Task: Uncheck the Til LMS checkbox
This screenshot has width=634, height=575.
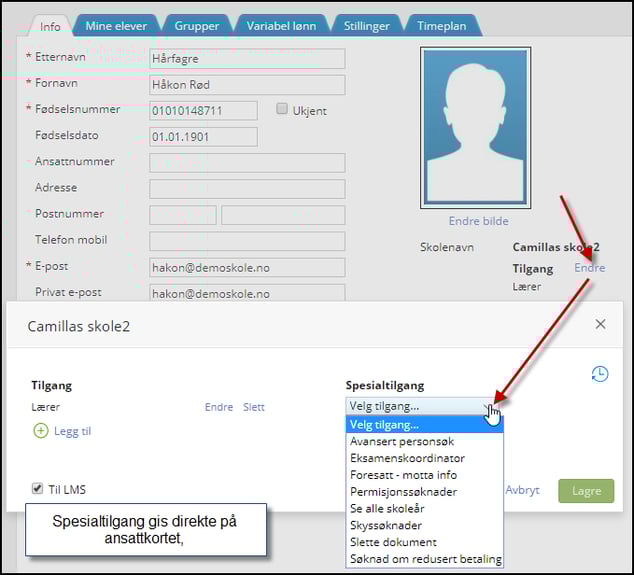Action: (37, 489)
